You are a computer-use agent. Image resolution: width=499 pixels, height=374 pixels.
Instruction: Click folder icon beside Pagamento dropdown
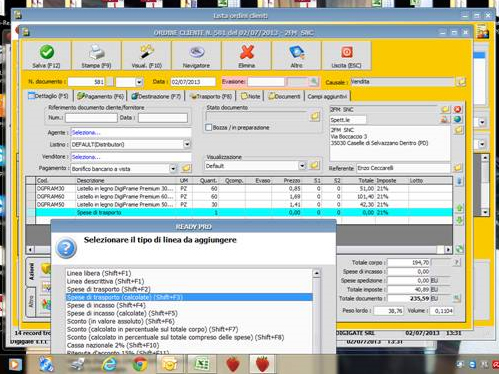pyautogui.click(x=186, y=168)
